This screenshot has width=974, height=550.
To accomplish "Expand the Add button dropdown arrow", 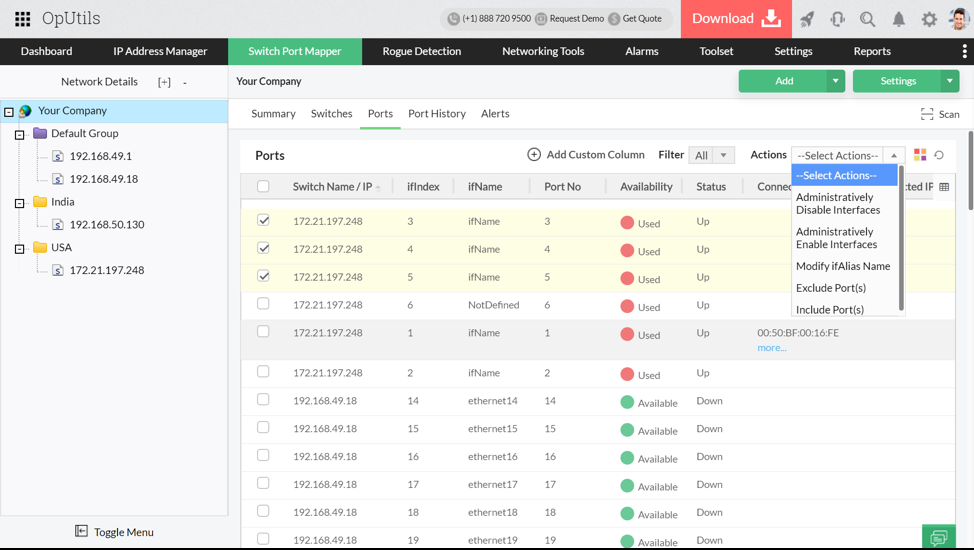I will [835, 81].
